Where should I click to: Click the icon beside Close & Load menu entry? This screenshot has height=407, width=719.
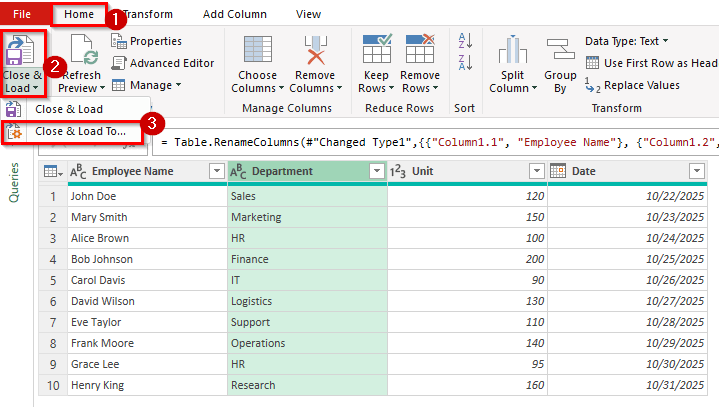13,110
